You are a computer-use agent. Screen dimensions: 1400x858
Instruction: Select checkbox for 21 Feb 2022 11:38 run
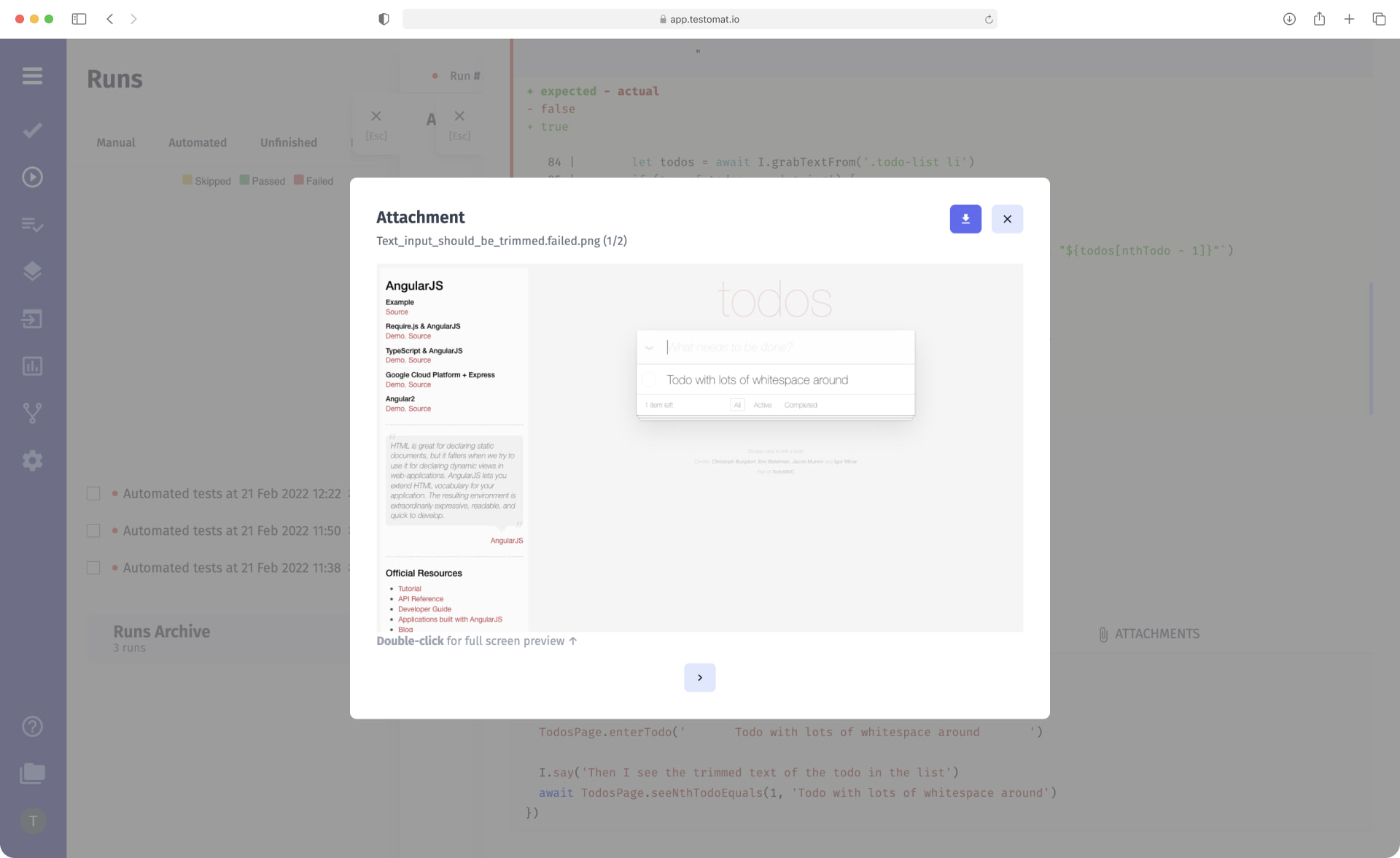(x=93, y=568)
